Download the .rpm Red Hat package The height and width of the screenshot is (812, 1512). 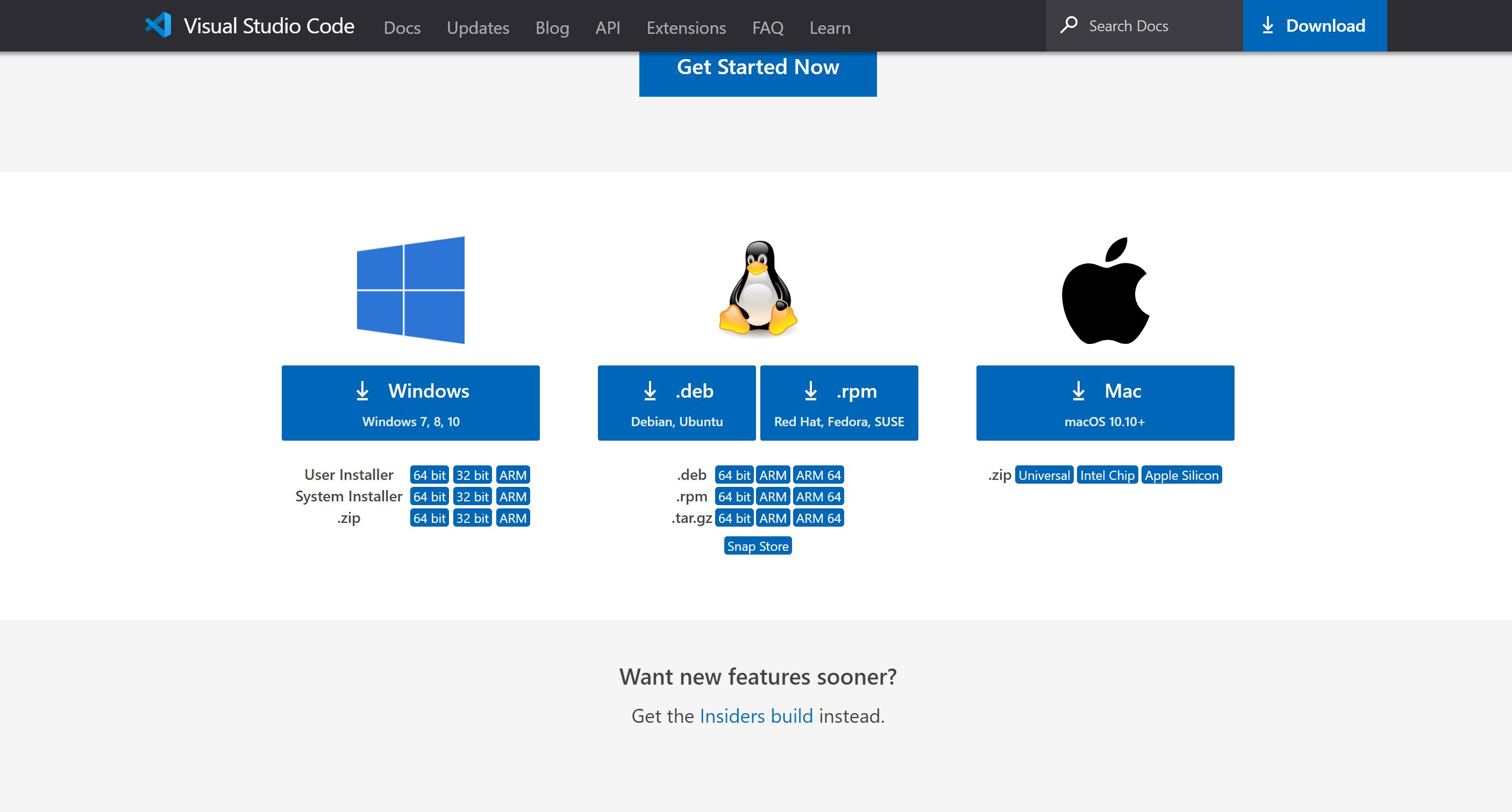click(839, 403)
